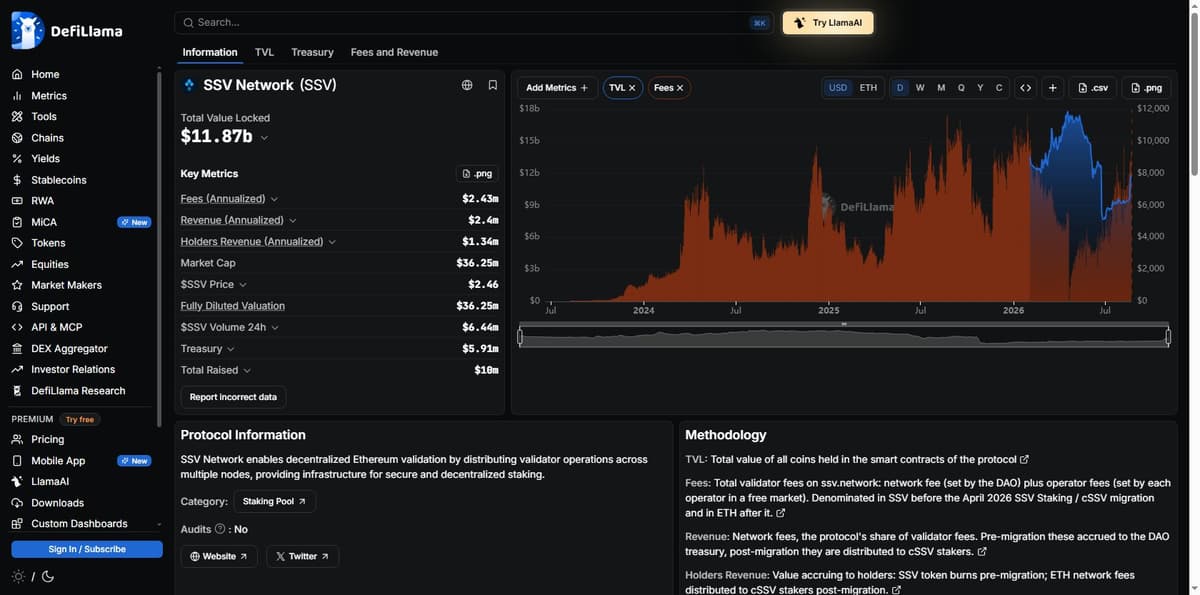
Task: Expand $SSV Volume 24h row
Action: tap(275, 327)
